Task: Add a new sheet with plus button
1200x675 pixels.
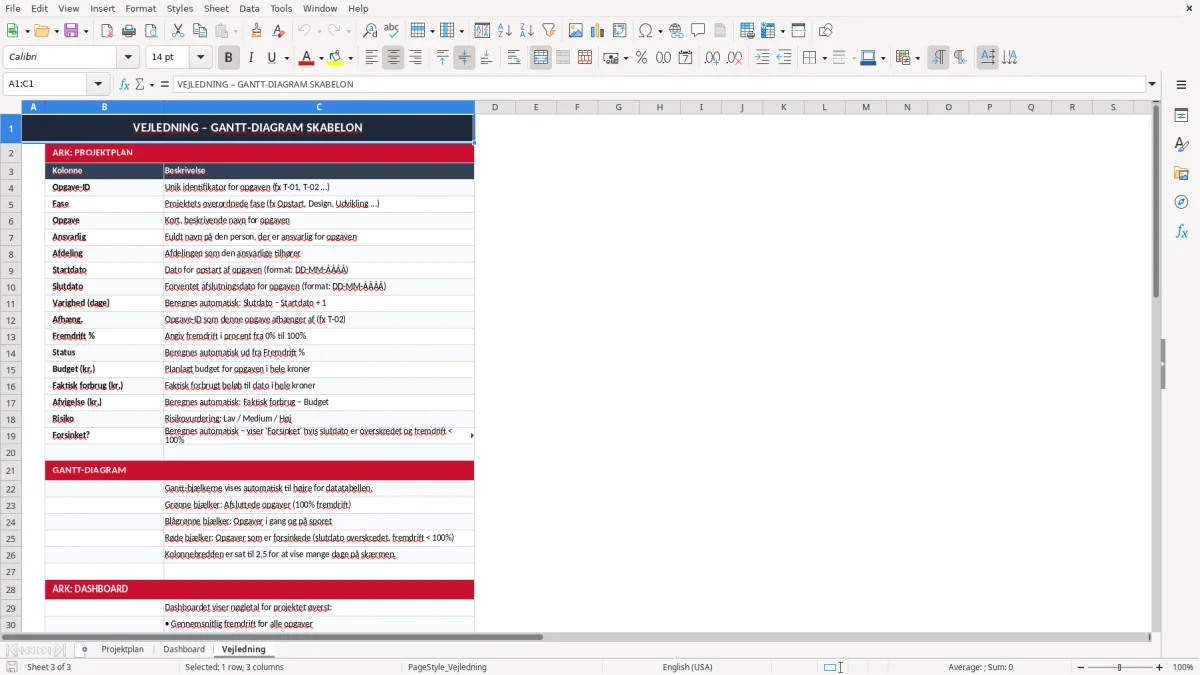Action: pos(84,649)
